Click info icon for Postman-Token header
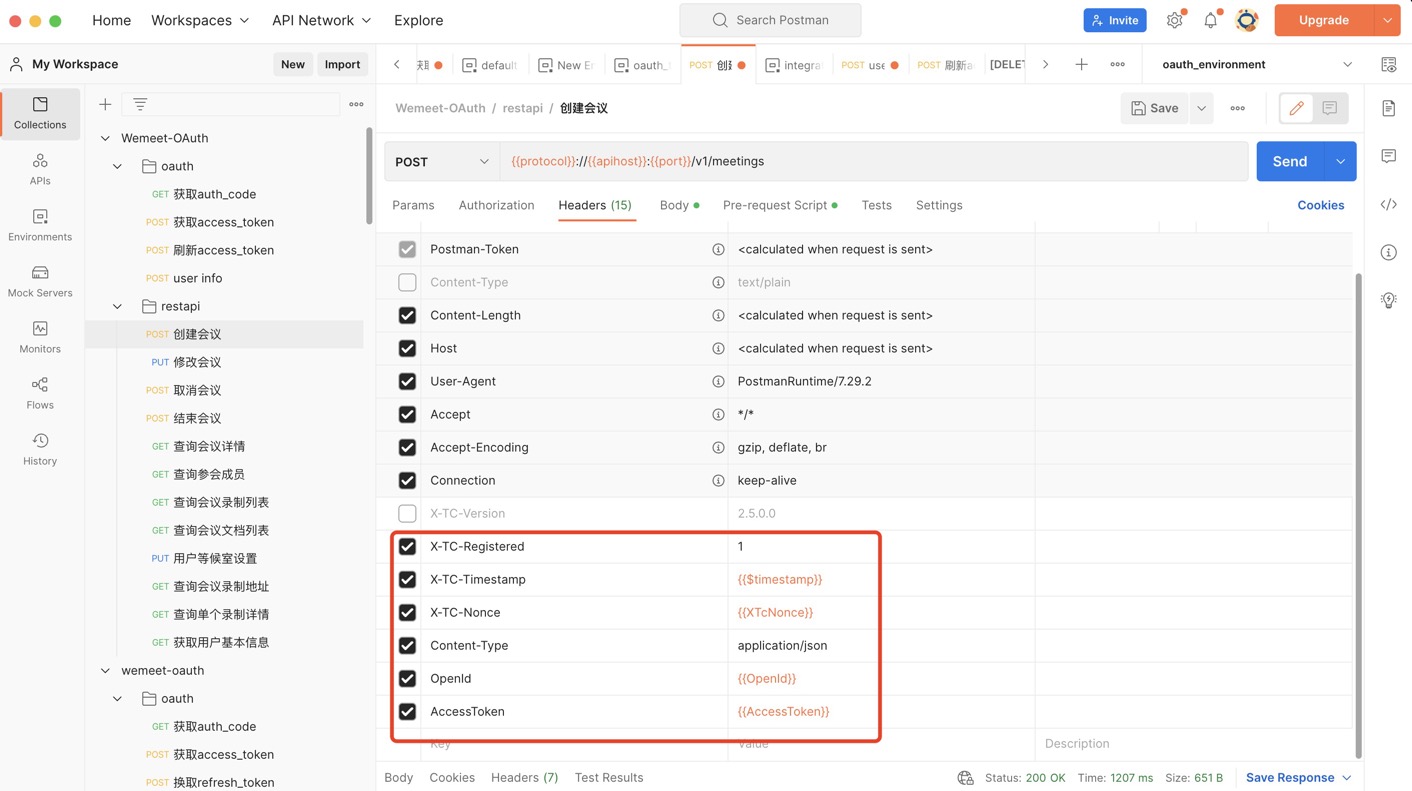This screenshot has width=1412, height=791. coord(718,249)
